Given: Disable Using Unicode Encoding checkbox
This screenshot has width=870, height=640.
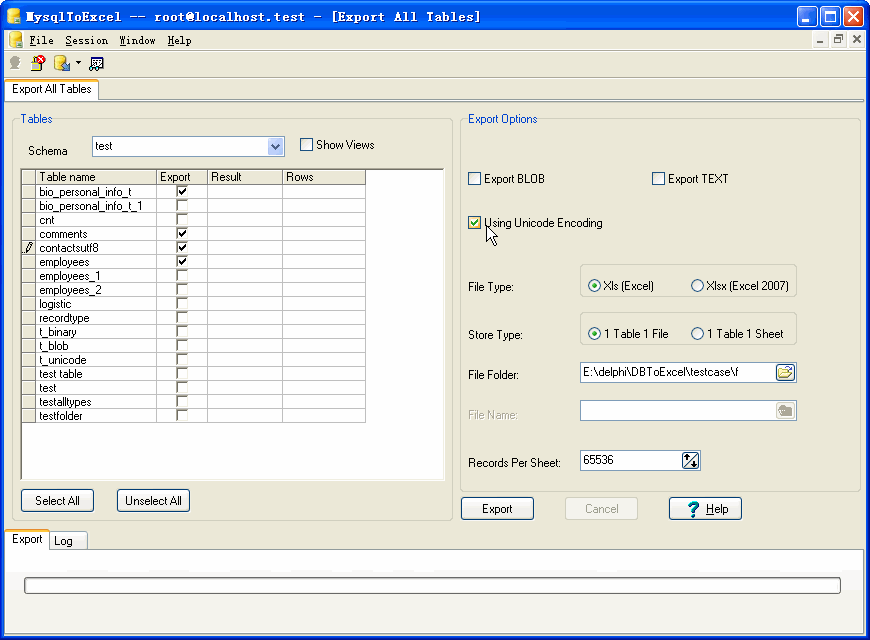Looking at the screenshot, I should (x=474, y=223).
